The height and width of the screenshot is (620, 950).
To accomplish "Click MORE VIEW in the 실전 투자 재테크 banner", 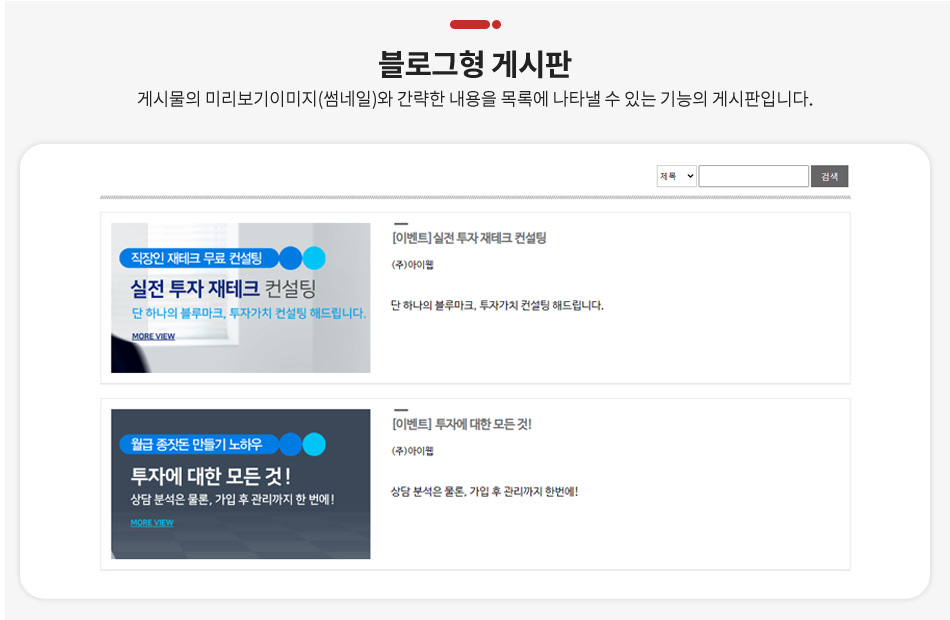I will (153, 336).
